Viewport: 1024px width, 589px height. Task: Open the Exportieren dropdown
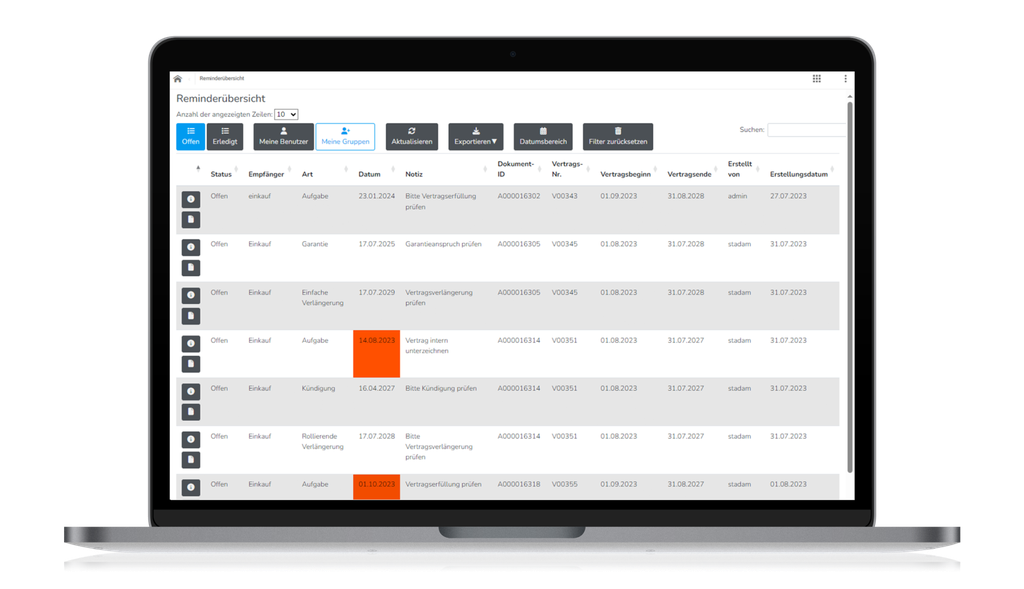tap(475, 136)
